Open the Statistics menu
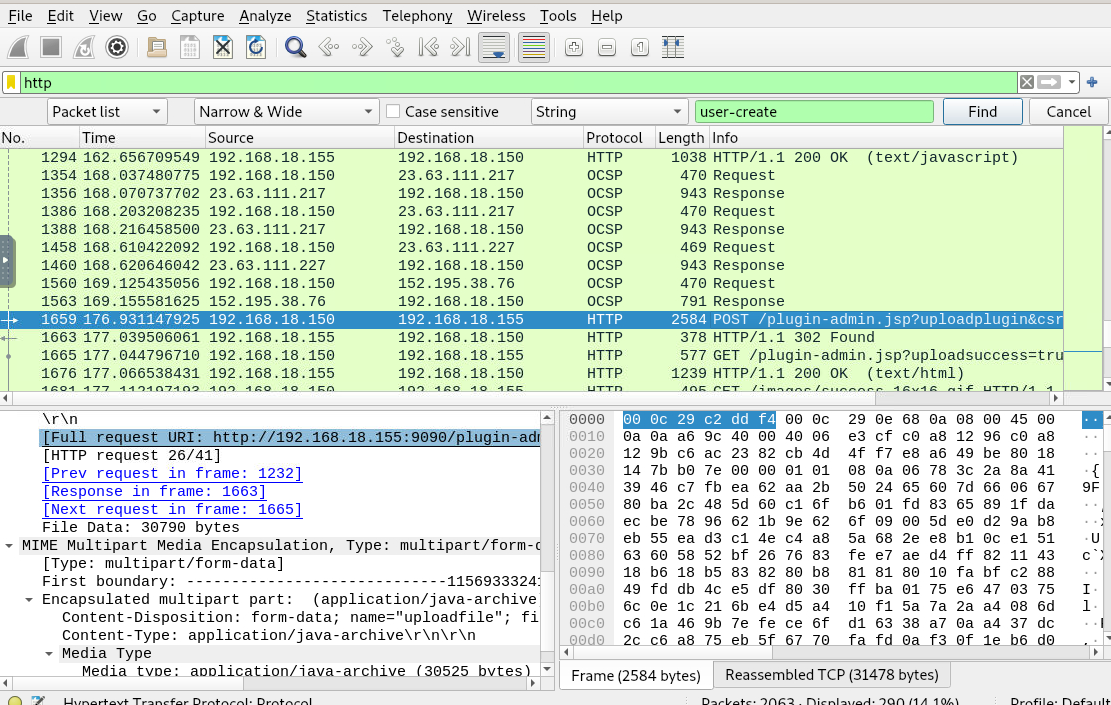The height and width of the screenshot is (705, 1111). 336,16
